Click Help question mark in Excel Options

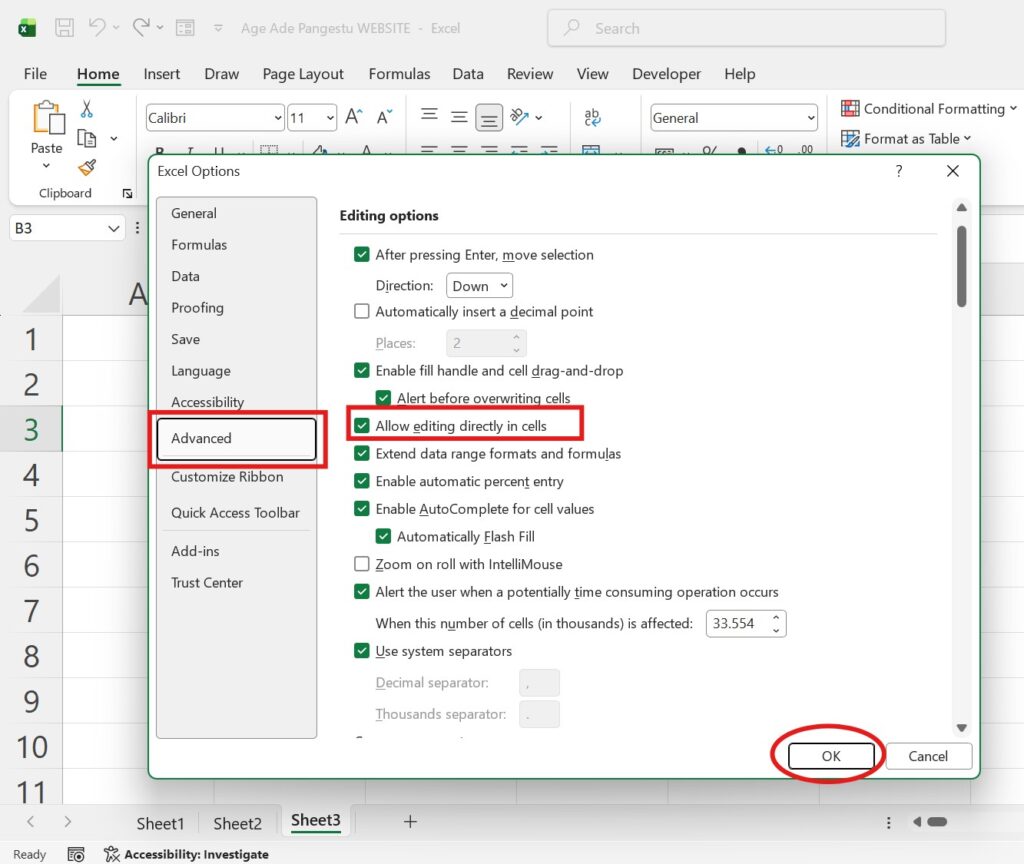click(899, 171)
